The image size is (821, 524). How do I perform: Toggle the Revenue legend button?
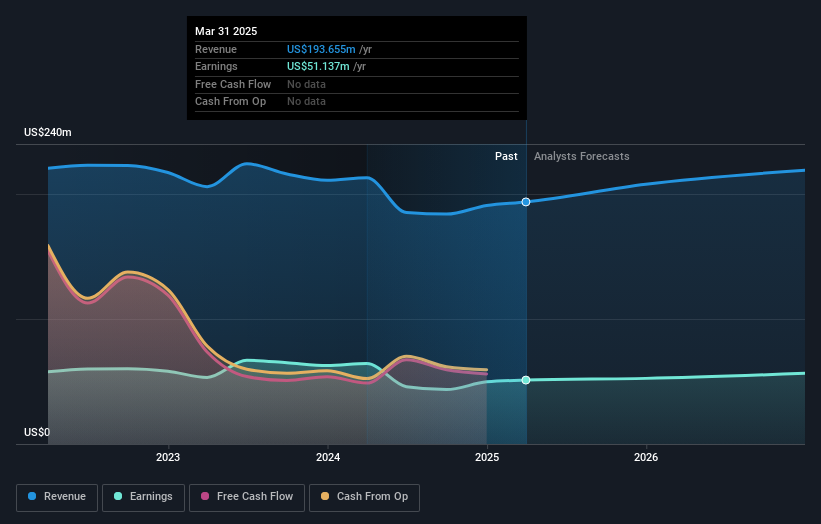click(57, 497)
